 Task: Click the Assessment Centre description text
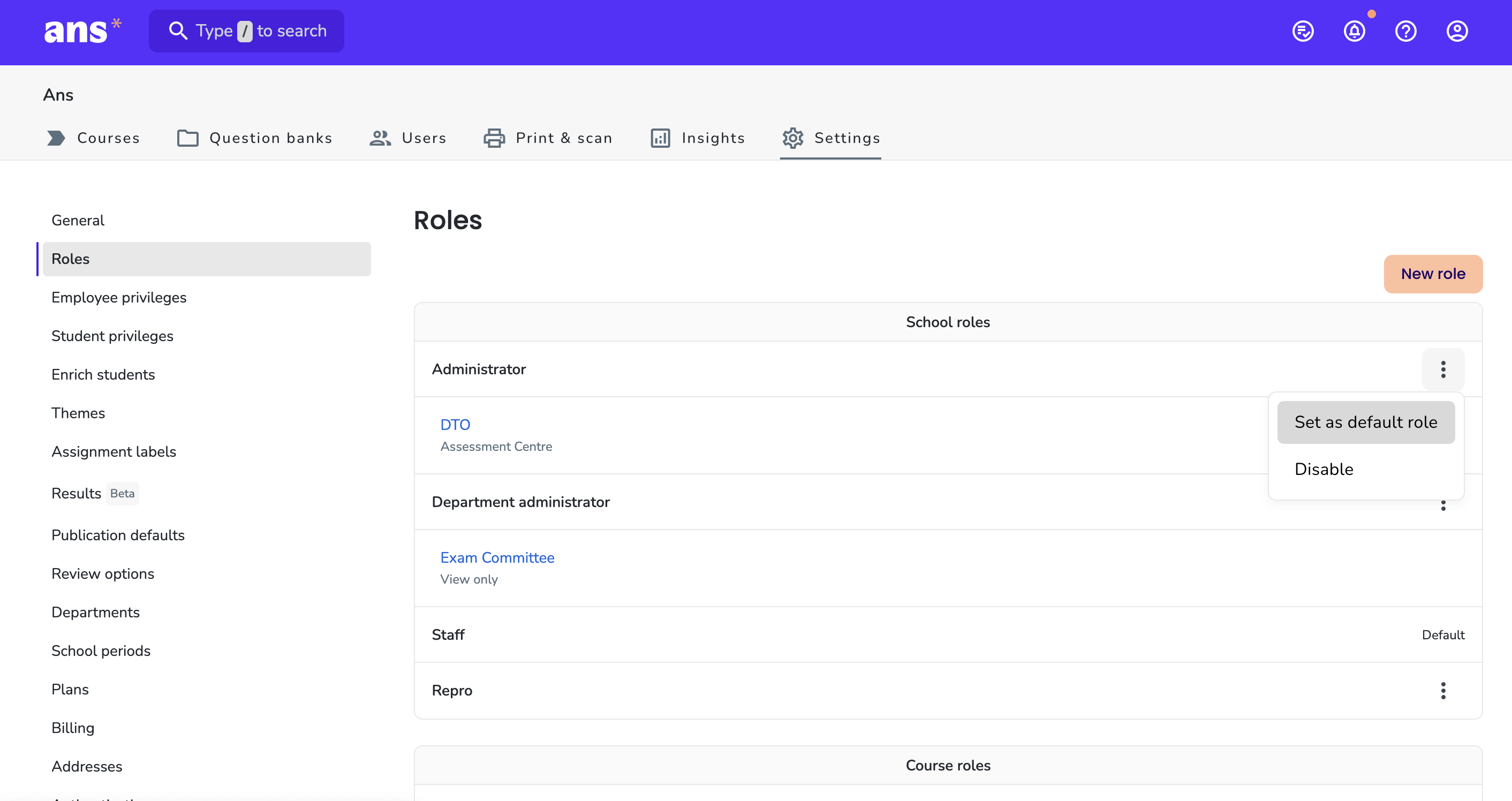(496, 447)
